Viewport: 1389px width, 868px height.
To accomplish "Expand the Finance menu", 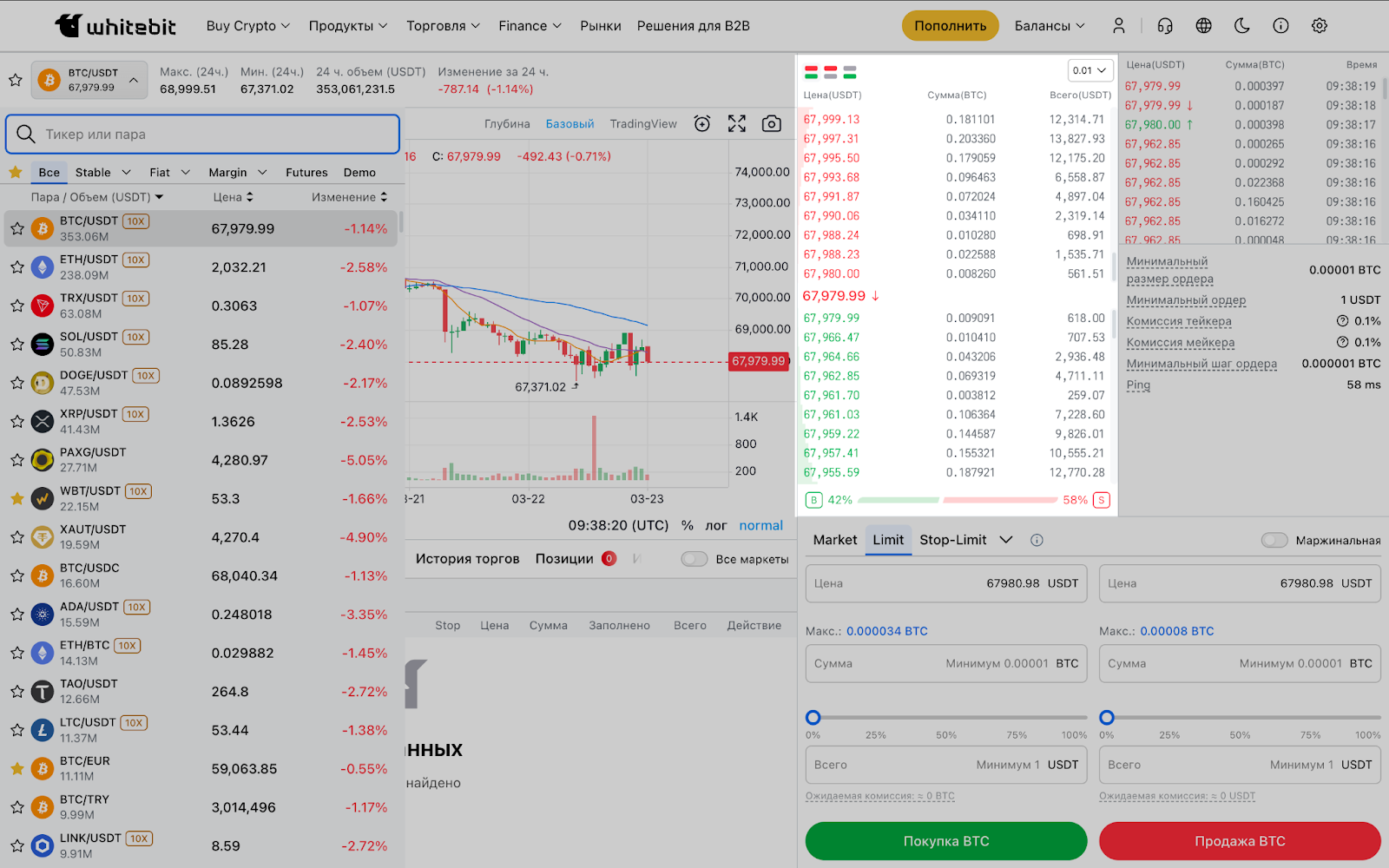I will coord(530,26).
